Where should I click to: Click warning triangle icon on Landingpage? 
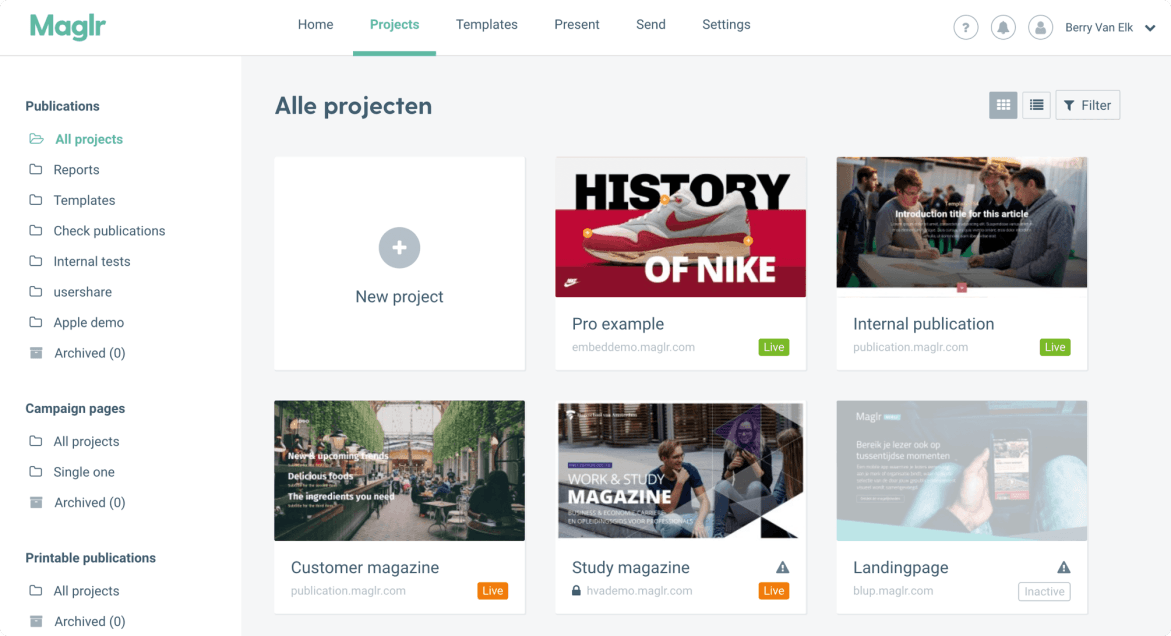(x=1064, y=567)
